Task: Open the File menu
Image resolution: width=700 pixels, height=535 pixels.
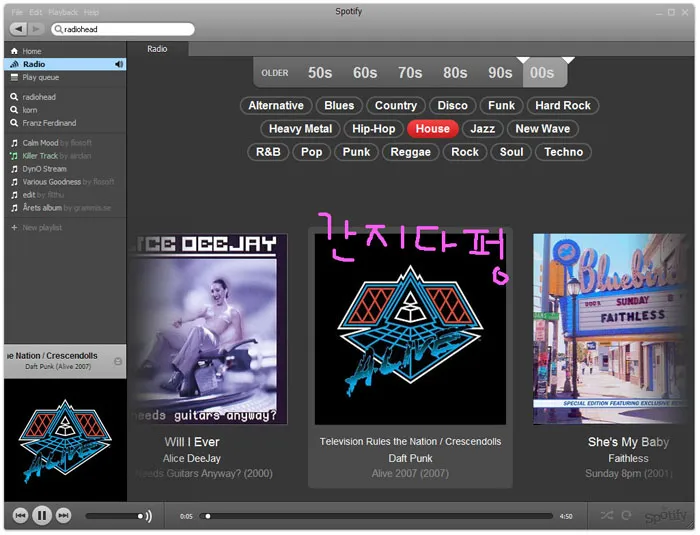Action: pyautogui.click(x=17, y=12)
